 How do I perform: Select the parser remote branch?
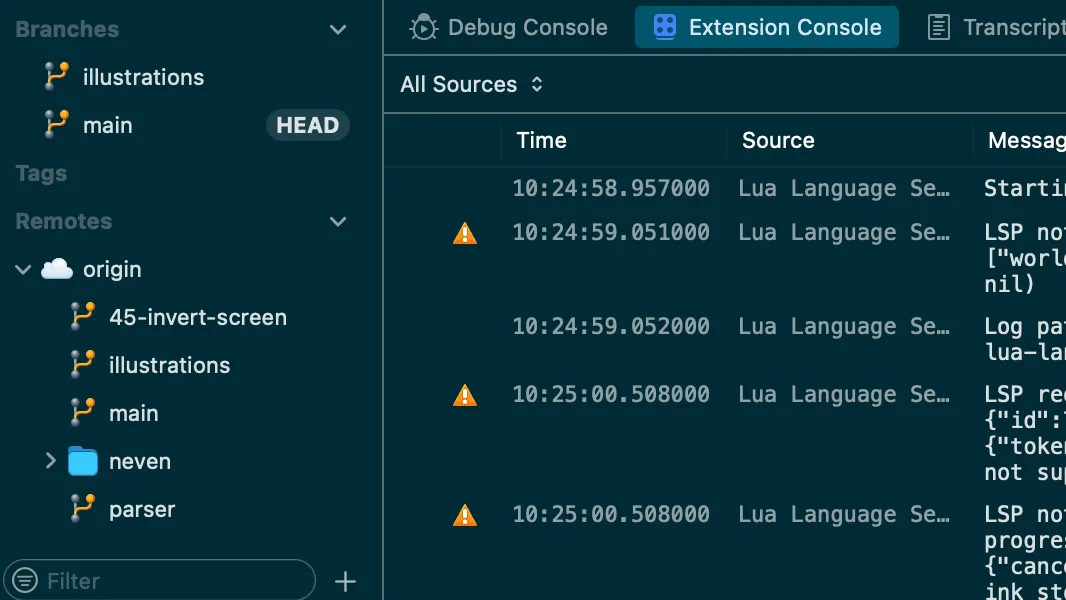pos(142,510)
